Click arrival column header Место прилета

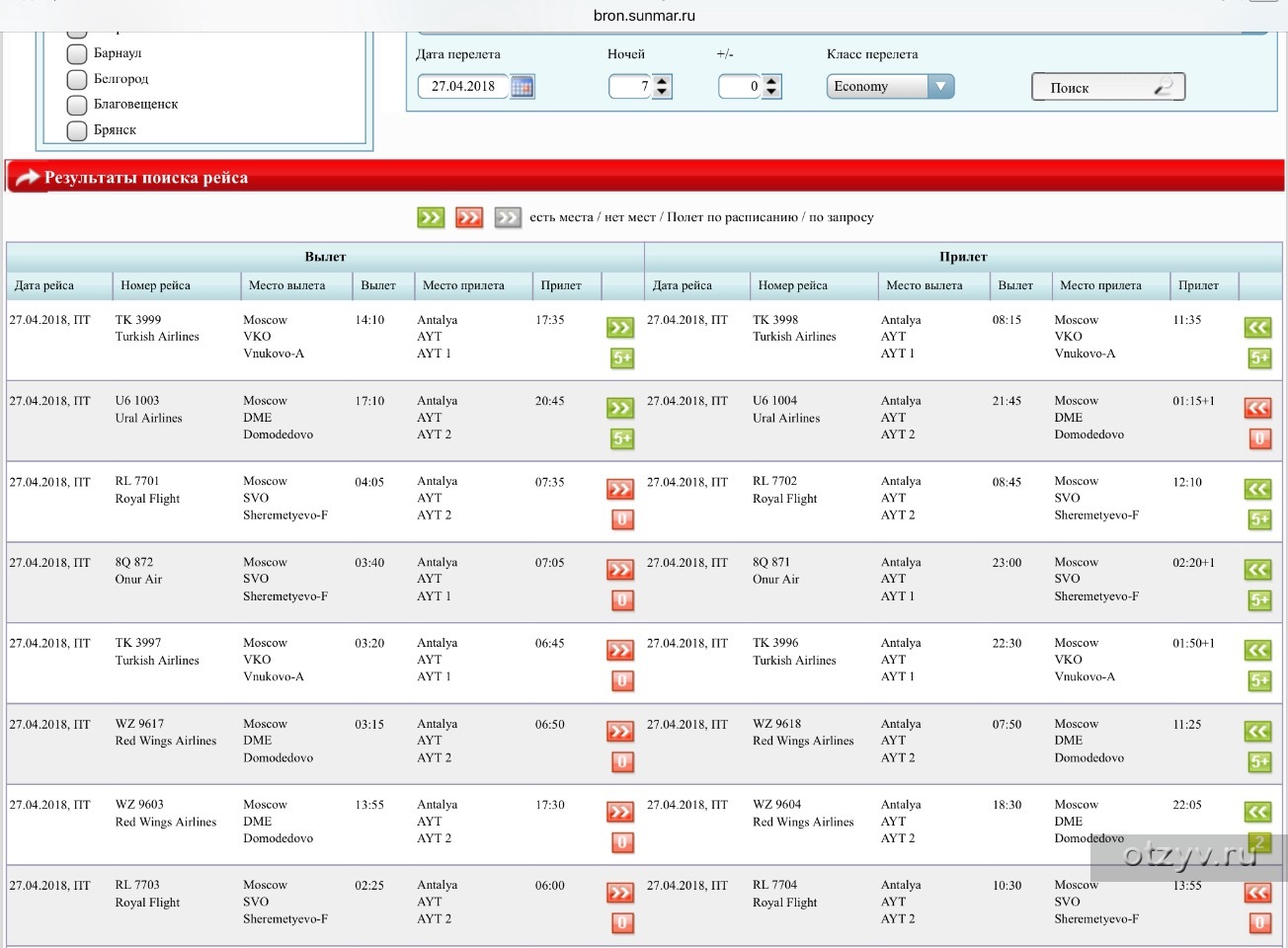point(1100,285)
